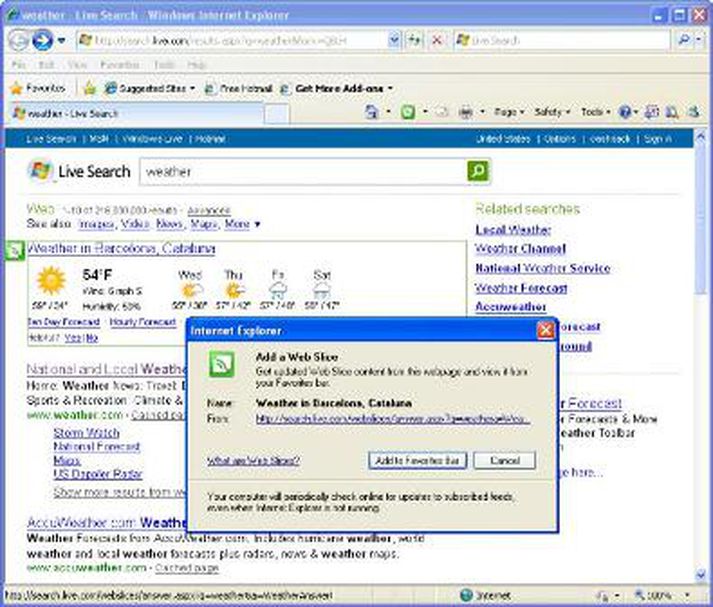The width and height of the screenshot is (713, 607).
Task: Click the address bar URL field
Action: tap(232, 40)
